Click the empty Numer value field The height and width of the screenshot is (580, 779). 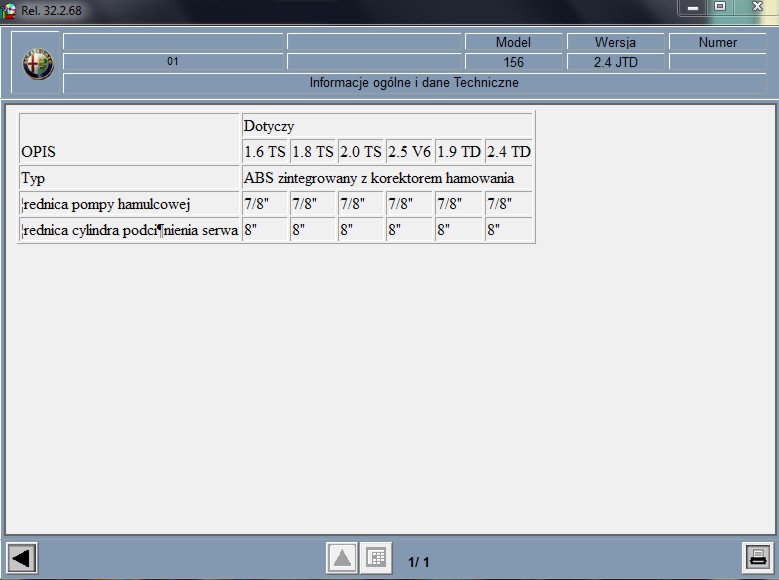pyautogui.click(x=717, y=62)
